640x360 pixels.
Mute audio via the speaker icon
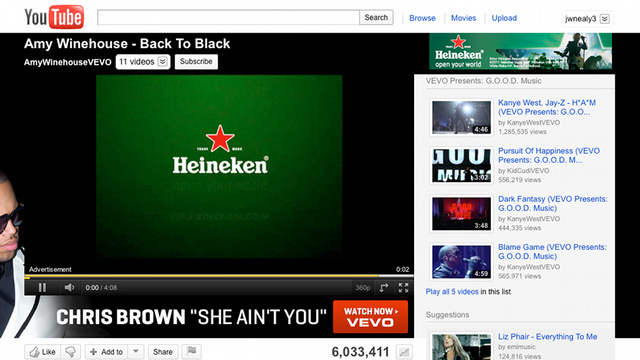69,288
